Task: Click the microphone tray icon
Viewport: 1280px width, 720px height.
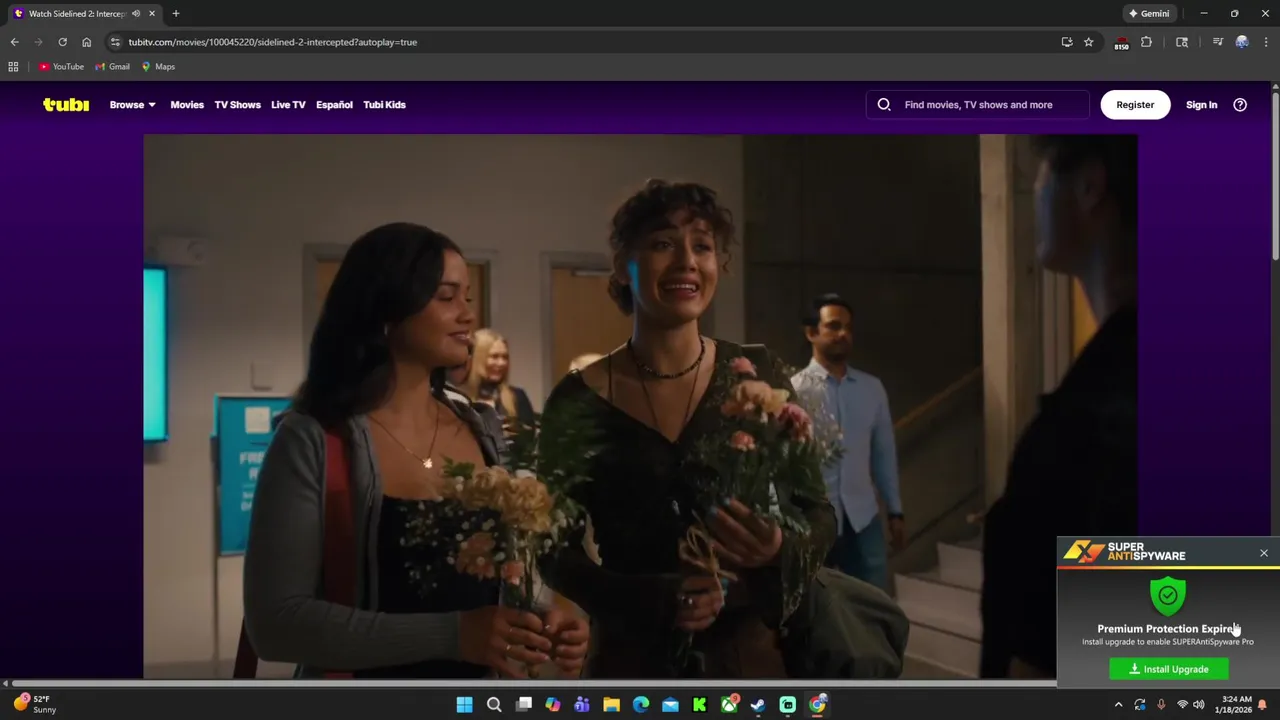Action: coord(1161,705)
